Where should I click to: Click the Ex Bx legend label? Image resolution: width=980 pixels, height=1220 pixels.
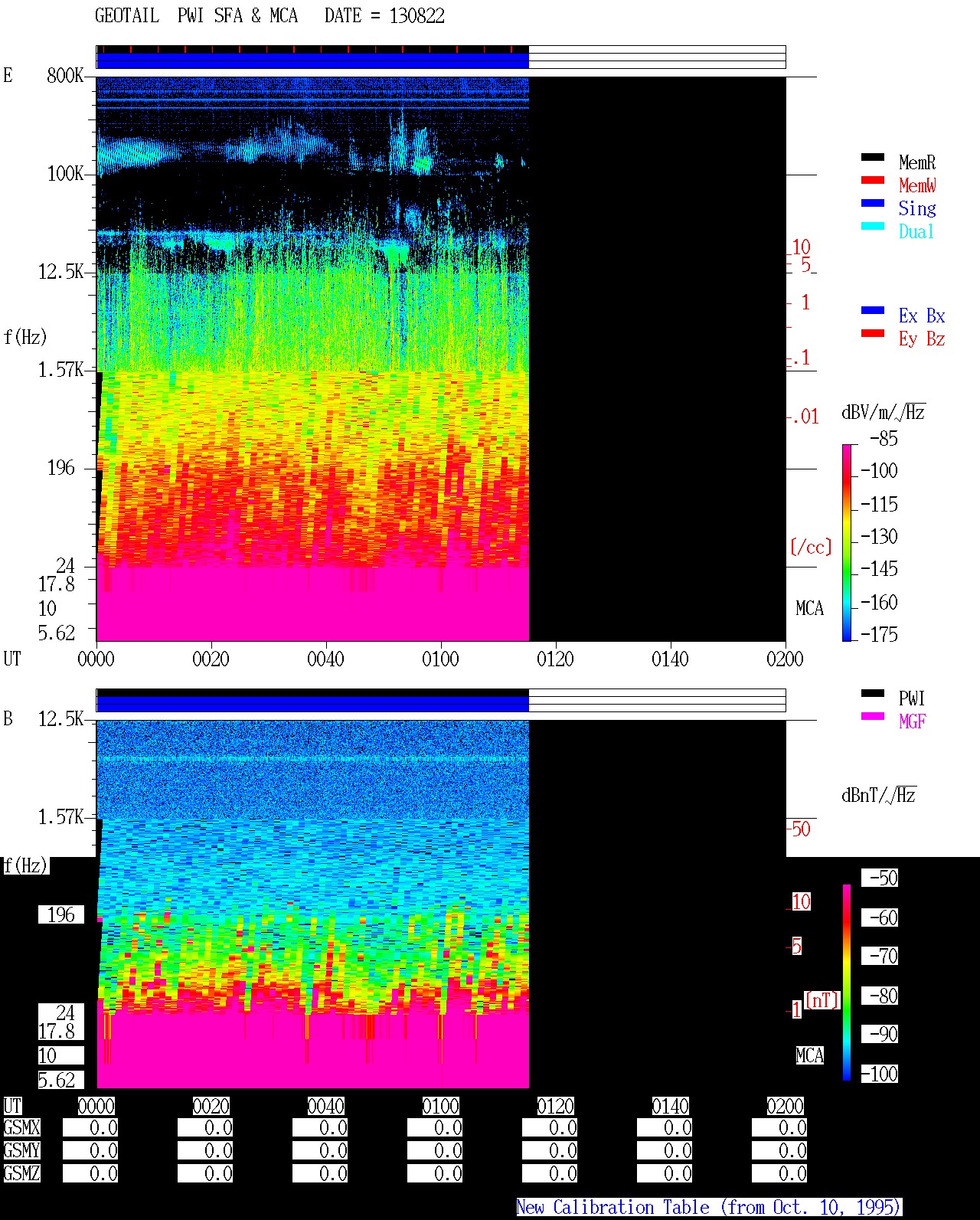point(922,316)
